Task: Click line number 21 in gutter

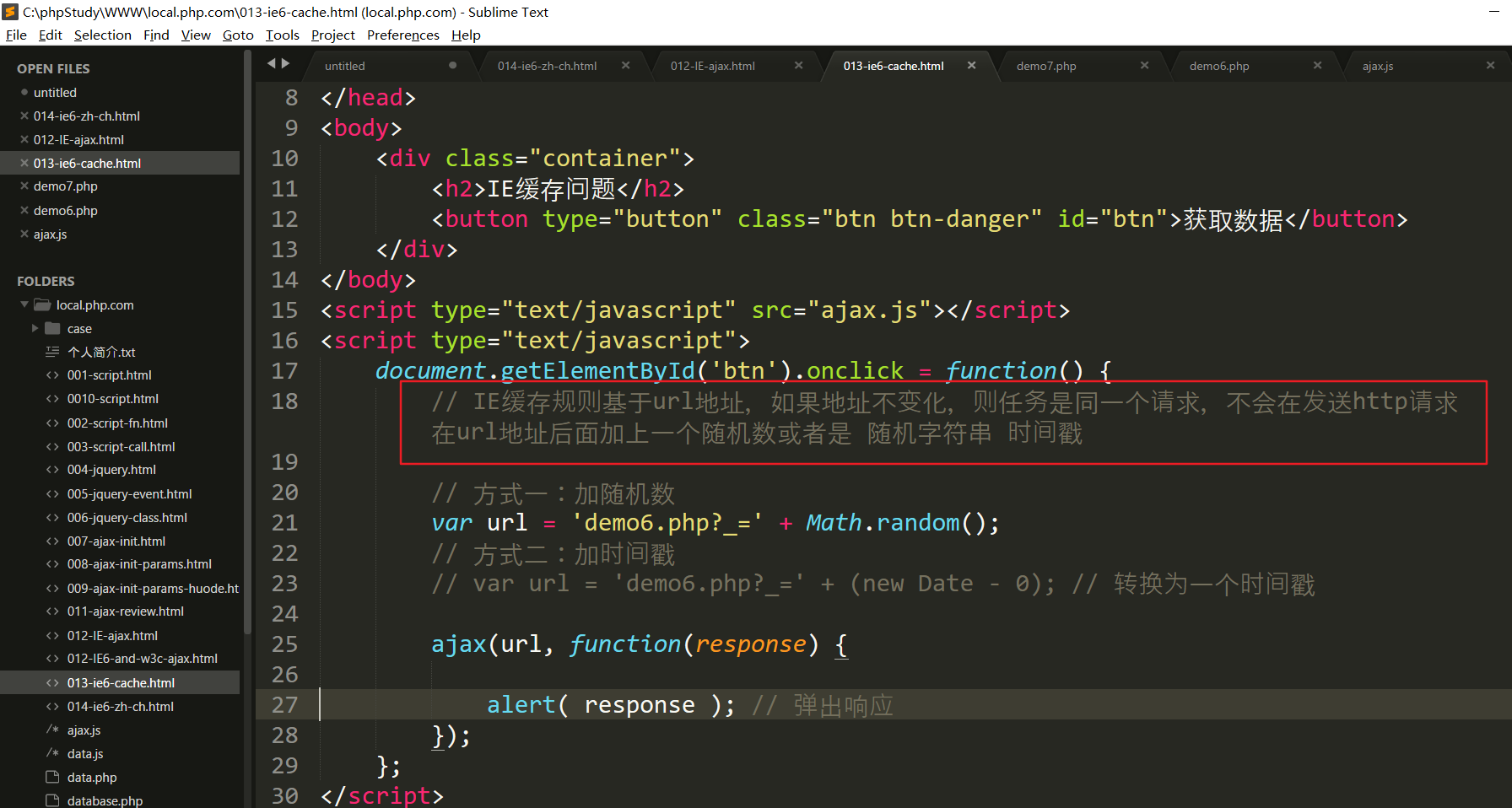Action: click(284, 523)
